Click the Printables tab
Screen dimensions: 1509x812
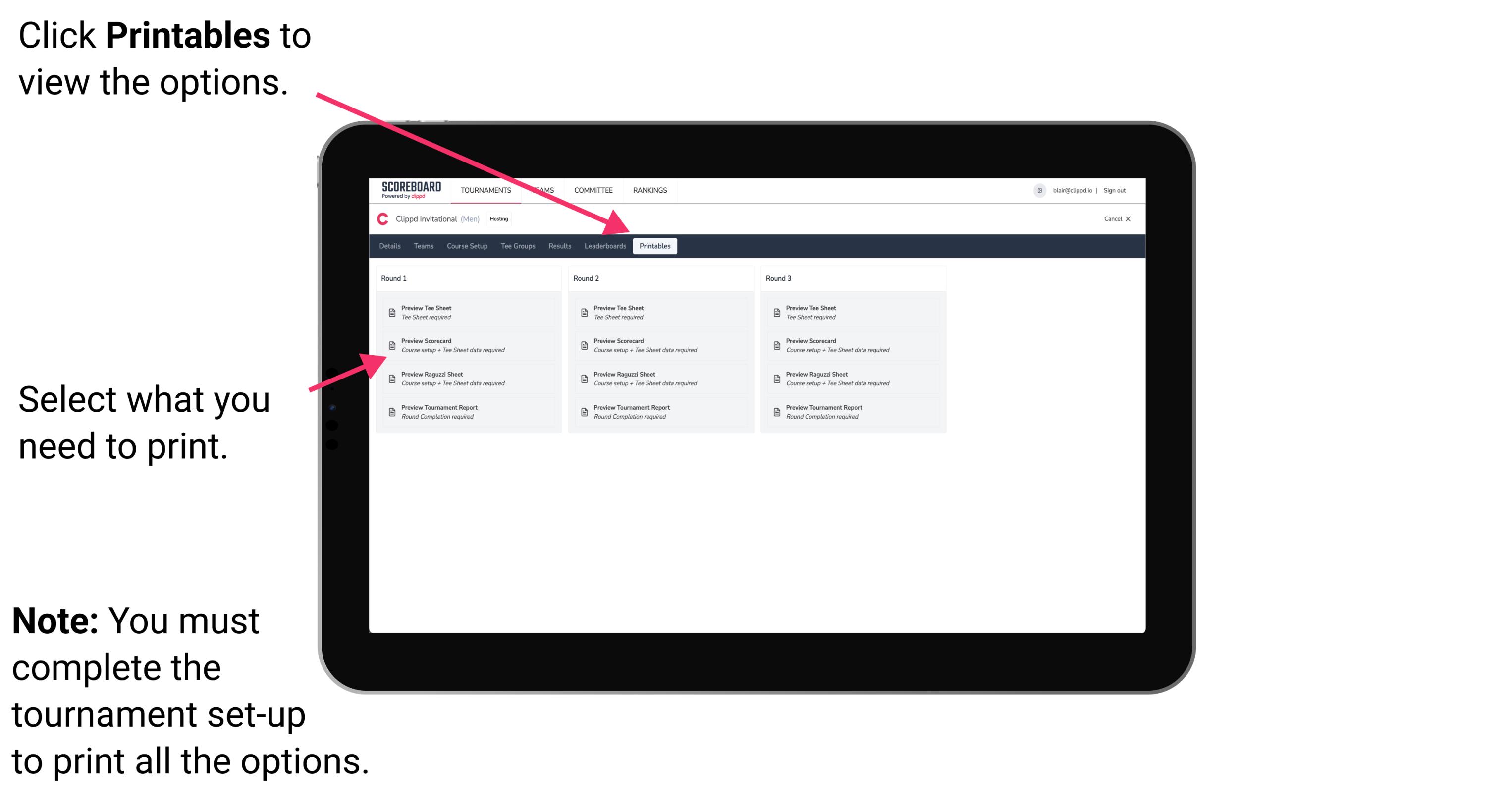tap(654, 247)
